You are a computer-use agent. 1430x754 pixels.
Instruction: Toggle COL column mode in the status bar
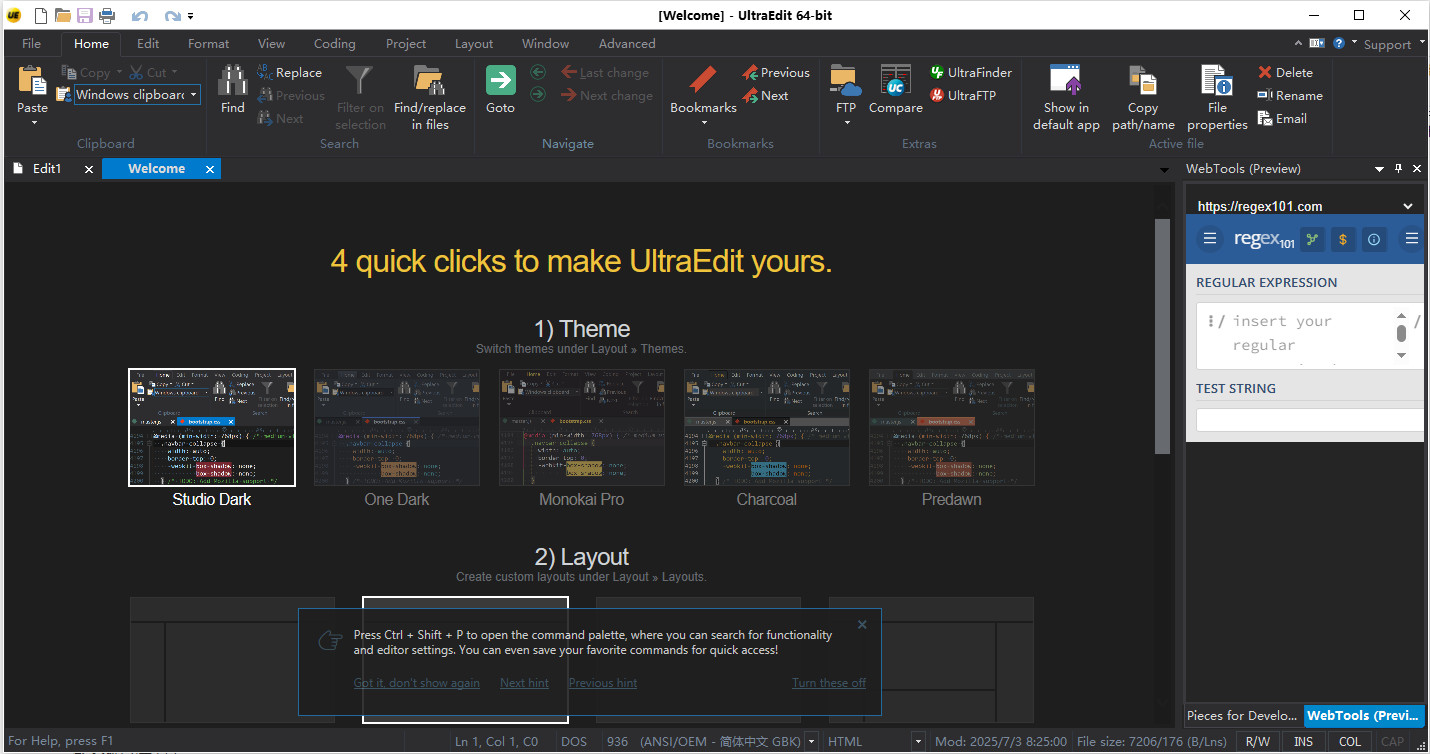point(1350,740)
